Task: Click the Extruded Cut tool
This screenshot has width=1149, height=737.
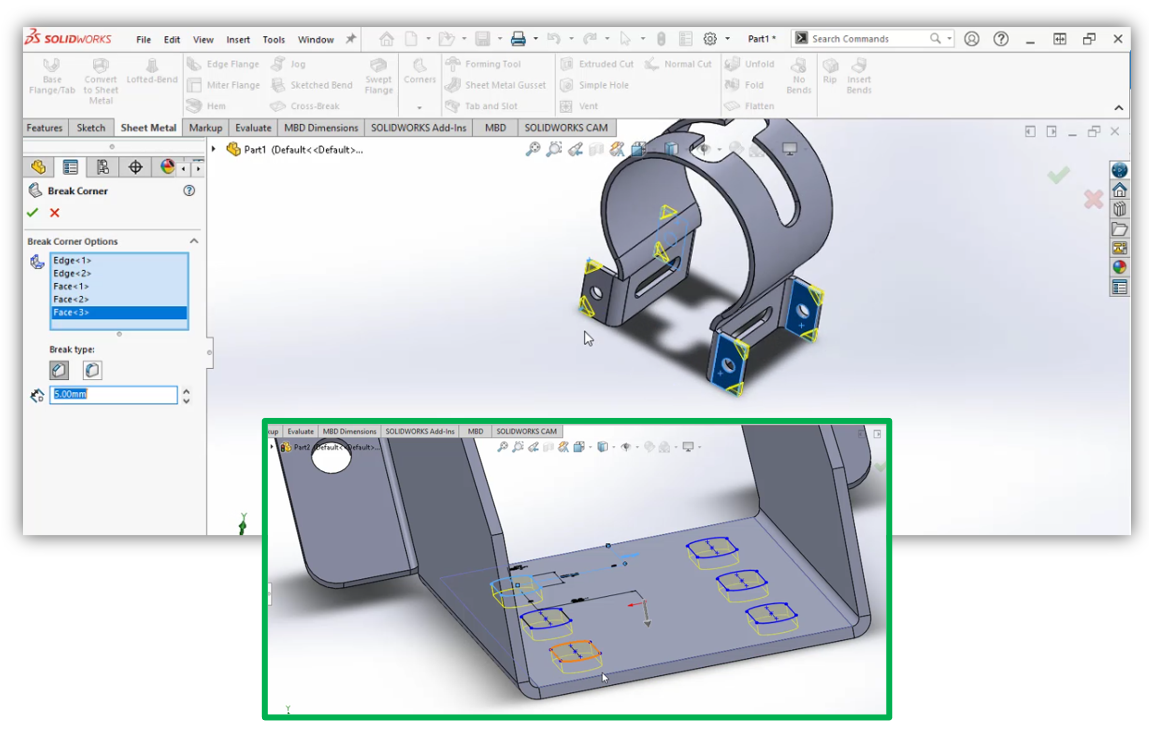Action: point(597,64)
